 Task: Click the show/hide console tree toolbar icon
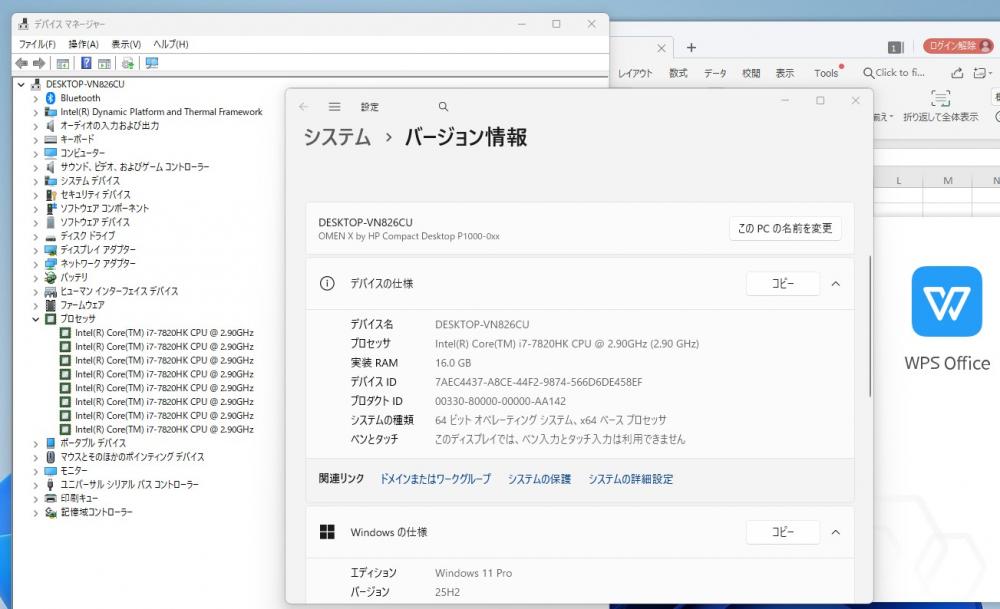coord(62,63)
